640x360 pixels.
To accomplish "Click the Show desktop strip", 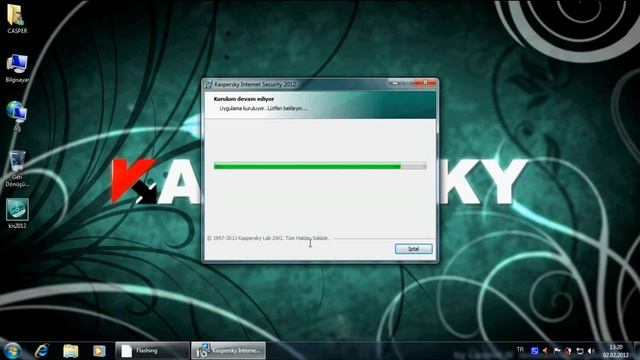I will pyautogui.click(x=637, y=351).
